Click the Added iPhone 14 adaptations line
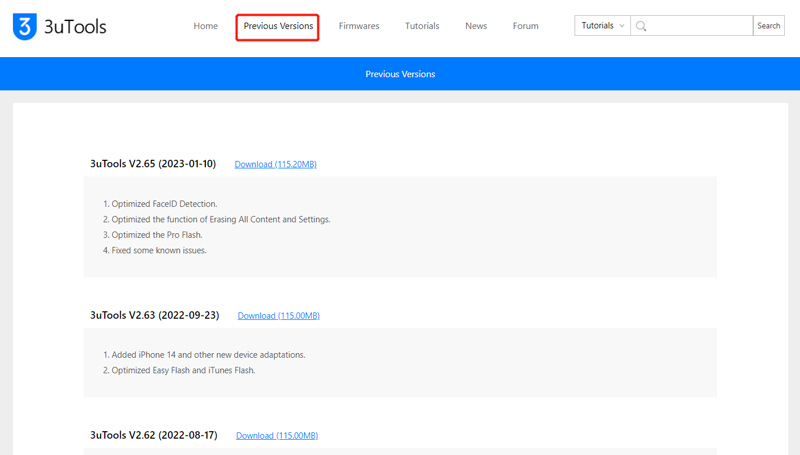The image size is (800, 455). (x=204, y=355)
